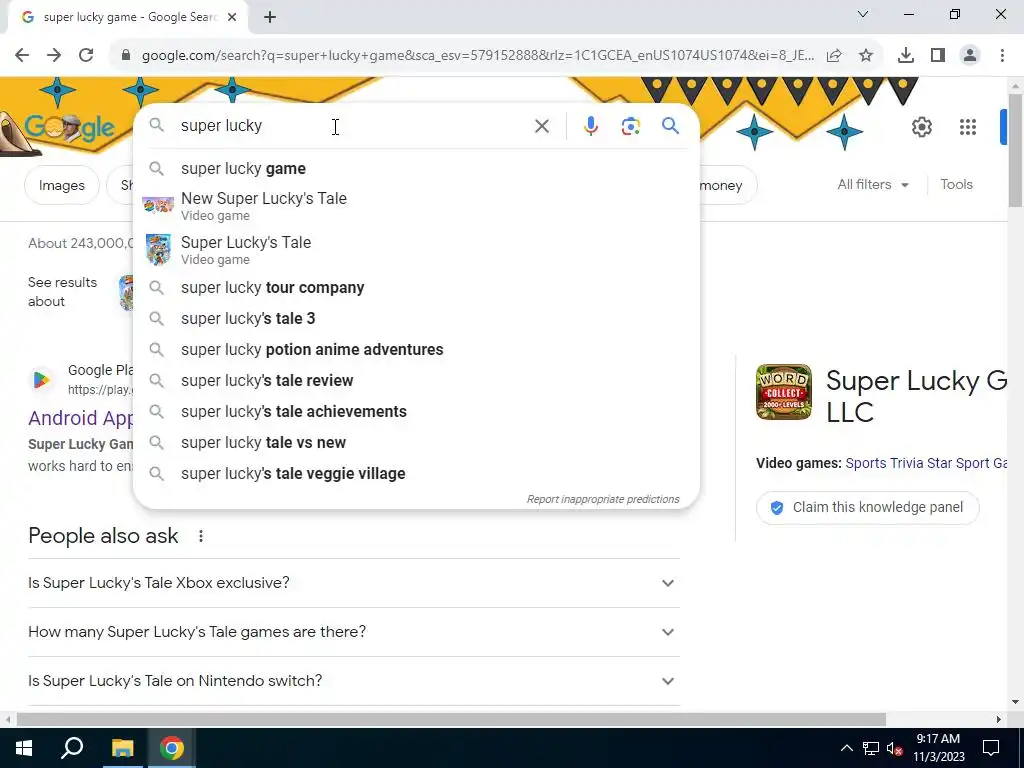The width and height of the screenshot is (1024, 768).
Task: Select 'super lucky potion anime adventures'
Action: [x=416, y=349]
